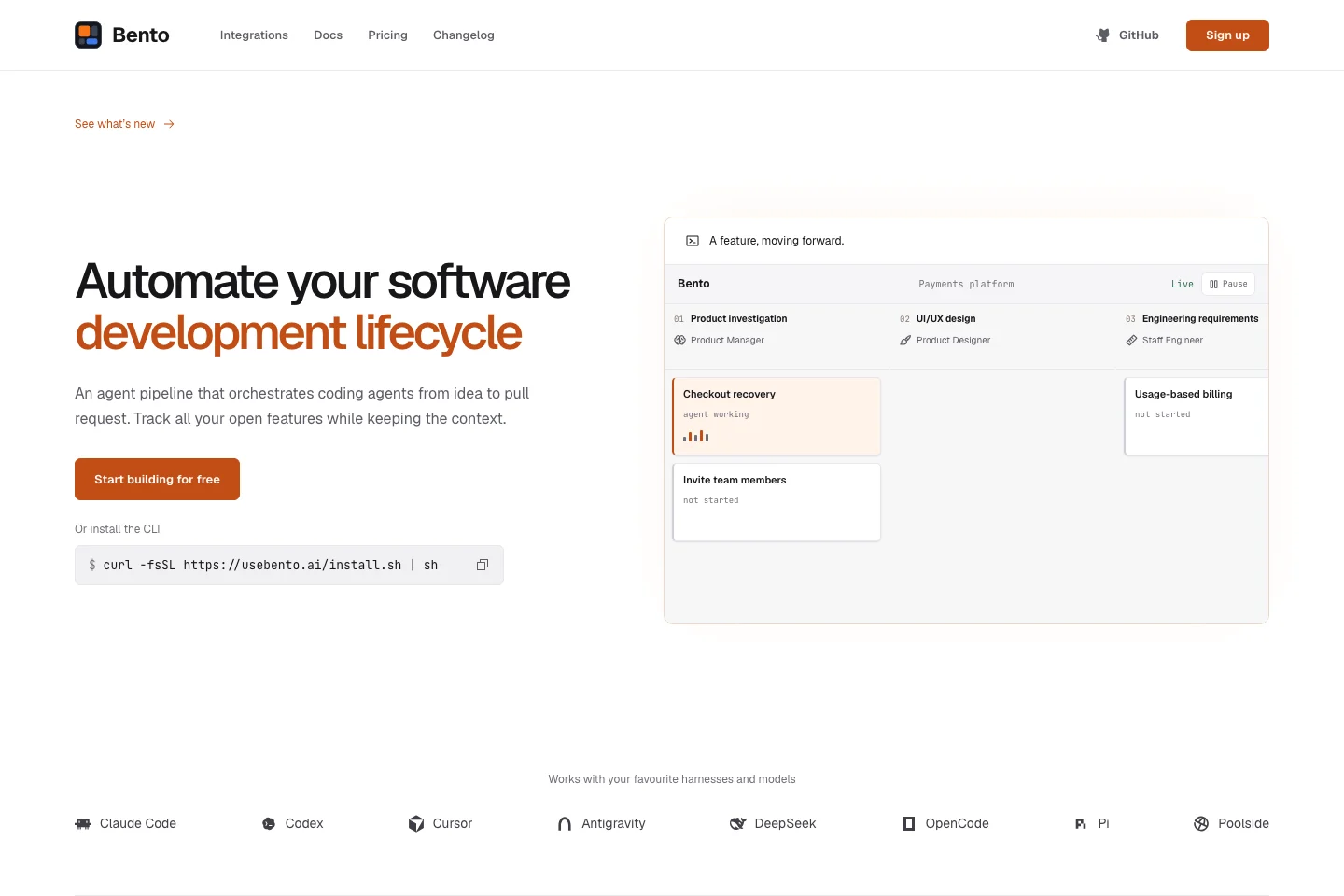Click the Product Manager role icon
This screenshot has width=1344, height=896.
(x=680, y=341)
